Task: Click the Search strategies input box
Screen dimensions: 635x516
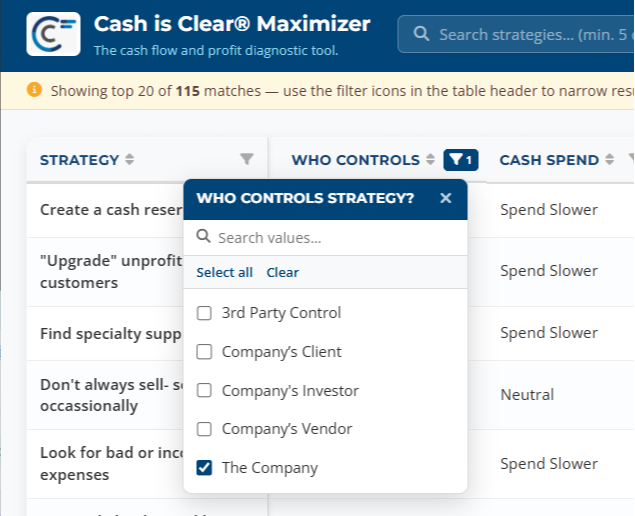Action: 516,34
